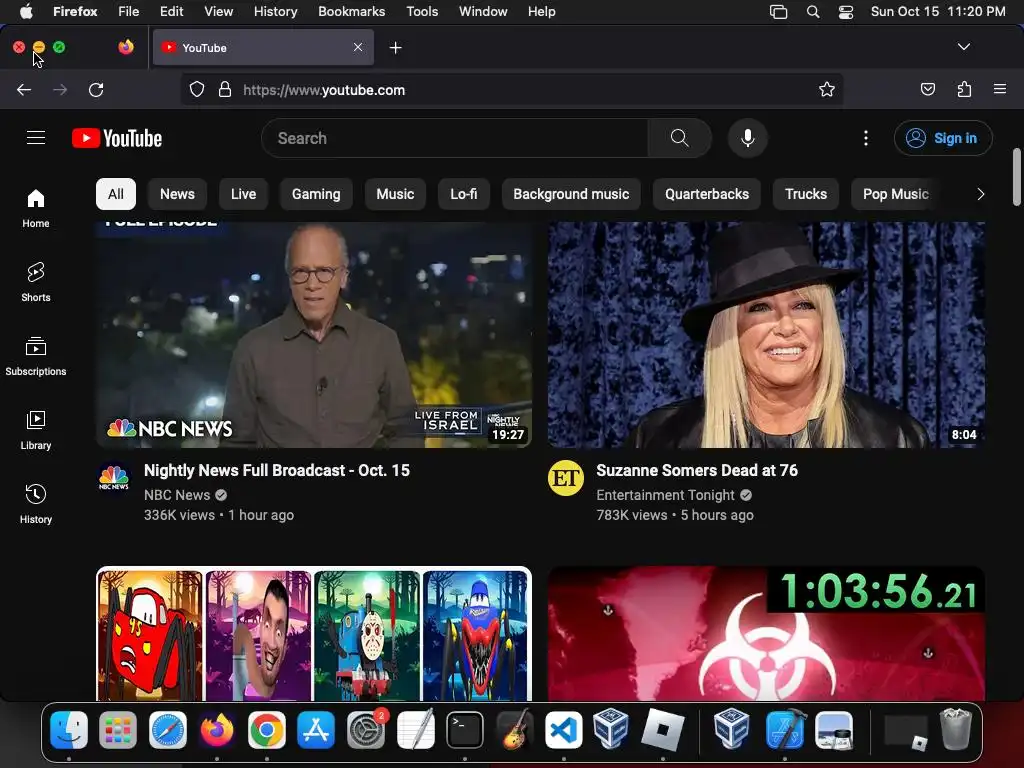Filter by the Lo-fi chip
The width and height of the screenshot is (1024, 768).
464,194
